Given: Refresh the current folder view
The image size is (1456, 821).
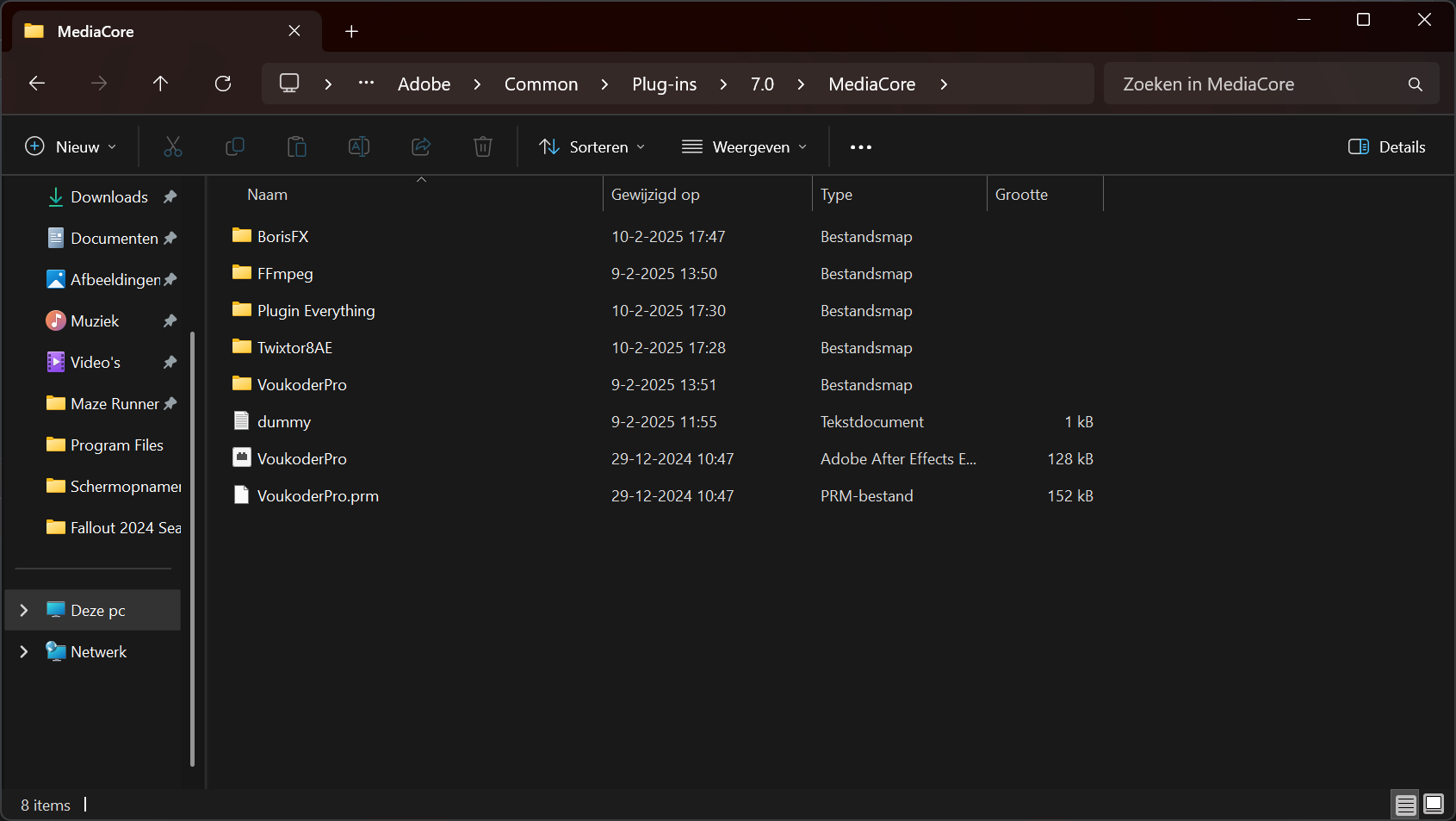Looking at the screenshot, I should click(x=223, y=84).
